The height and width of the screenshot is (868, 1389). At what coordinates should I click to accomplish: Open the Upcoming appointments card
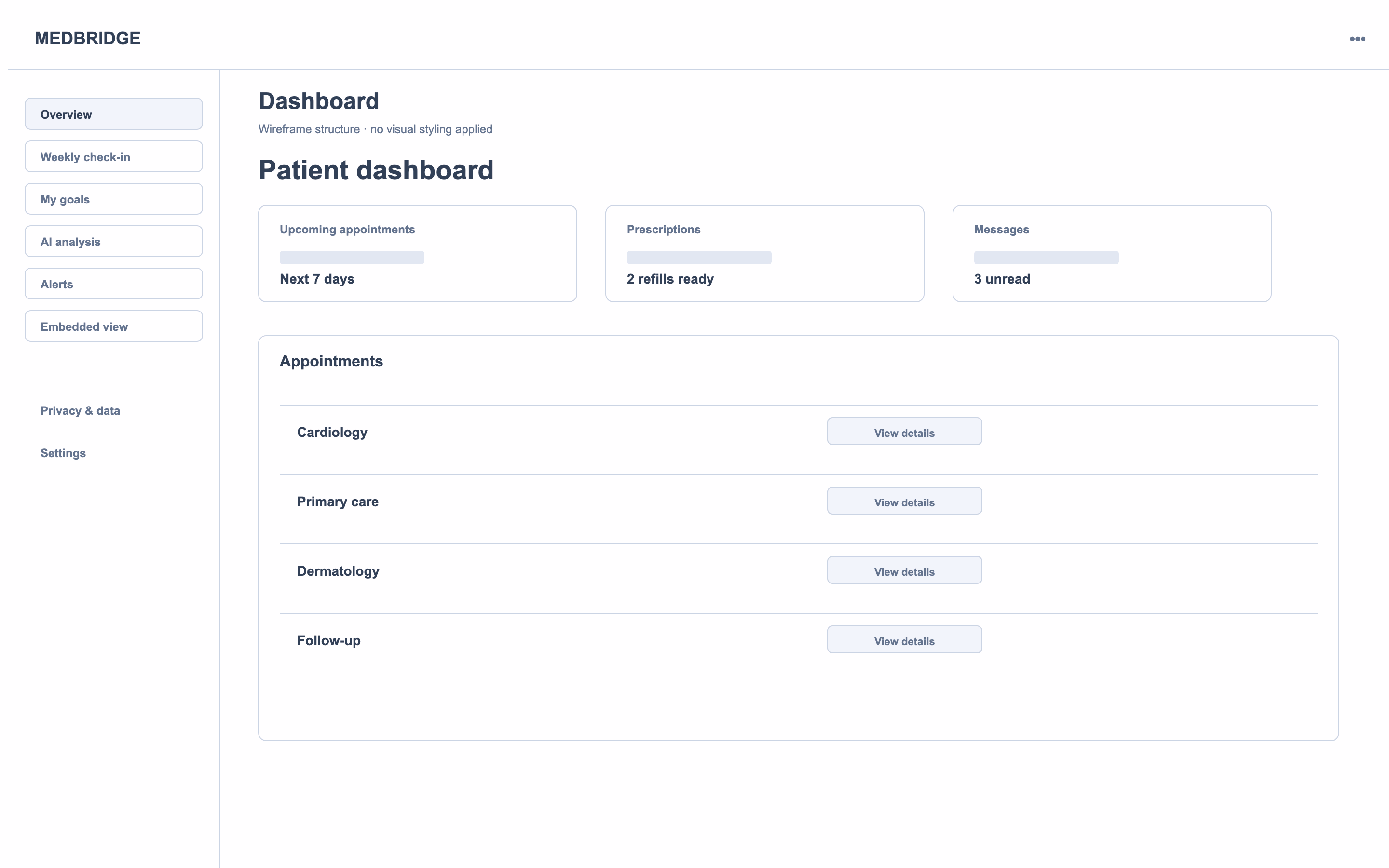pyautogui.click(x=417, y=254)
